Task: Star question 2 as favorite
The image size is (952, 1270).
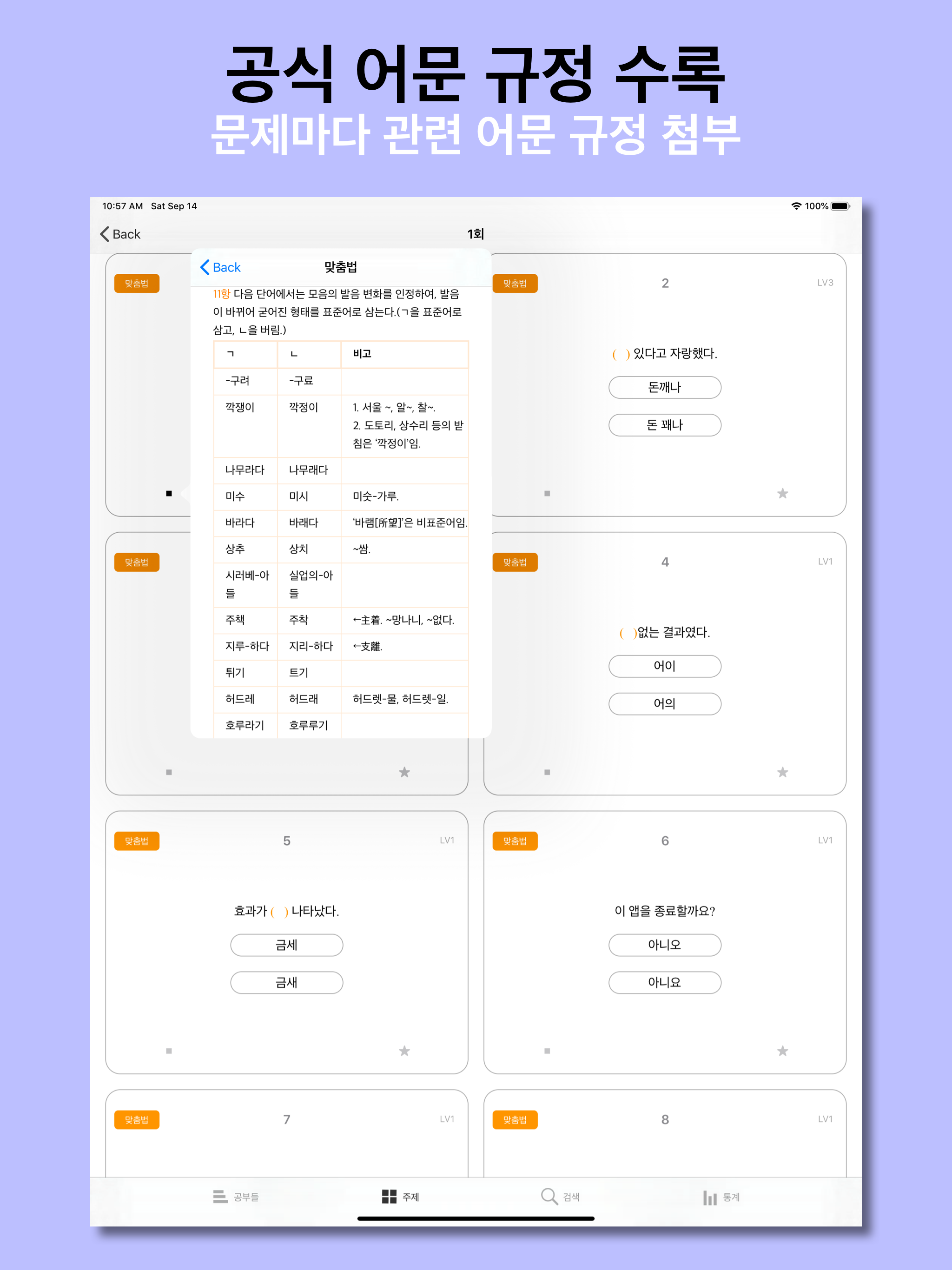Action: click(x=782, y=493)
